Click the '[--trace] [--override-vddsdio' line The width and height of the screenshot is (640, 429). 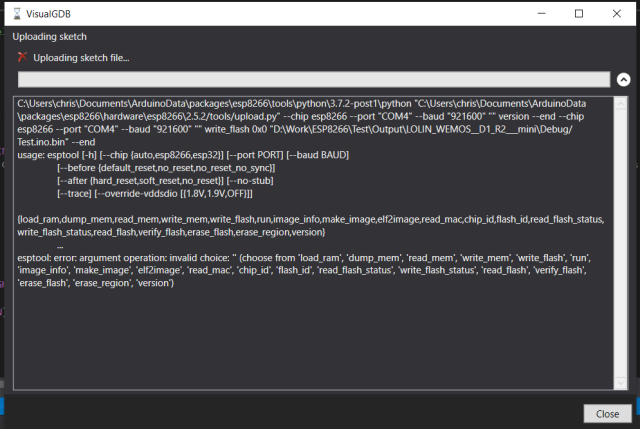(x=155, y=193)
